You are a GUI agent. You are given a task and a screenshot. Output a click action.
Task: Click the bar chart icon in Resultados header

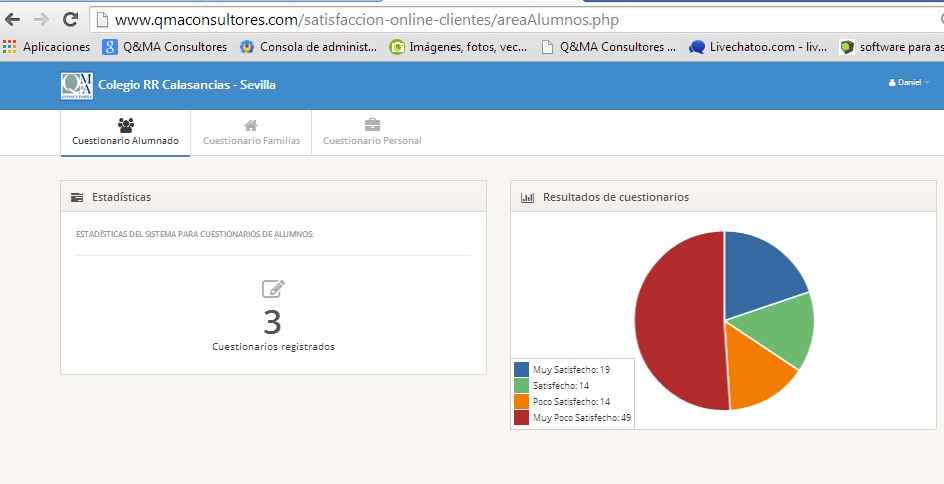527,198
